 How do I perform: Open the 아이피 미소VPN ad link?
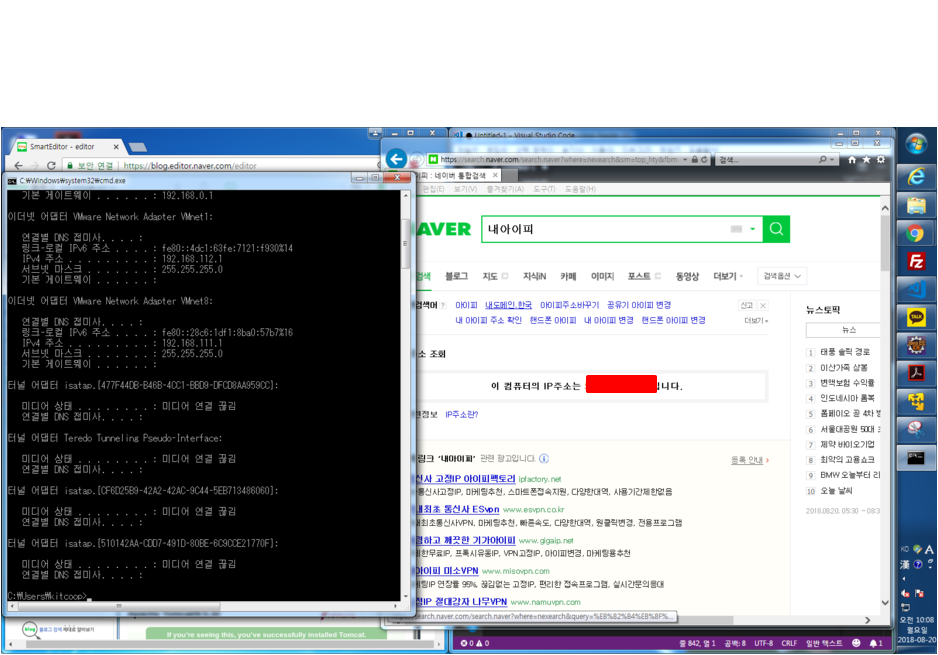[x=446, y=571]
